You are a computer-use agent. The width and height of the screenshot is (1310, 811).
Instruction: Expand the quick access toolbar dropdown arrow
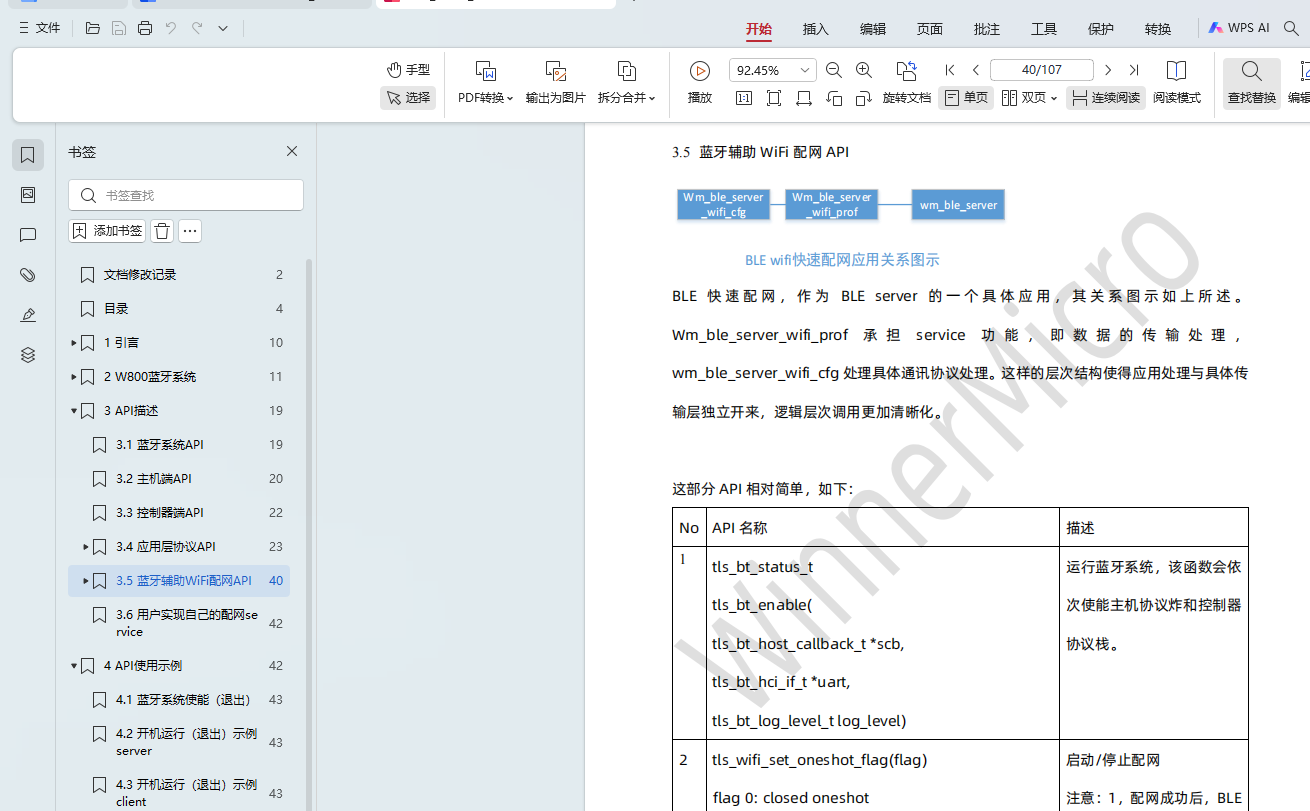[223, 28]
